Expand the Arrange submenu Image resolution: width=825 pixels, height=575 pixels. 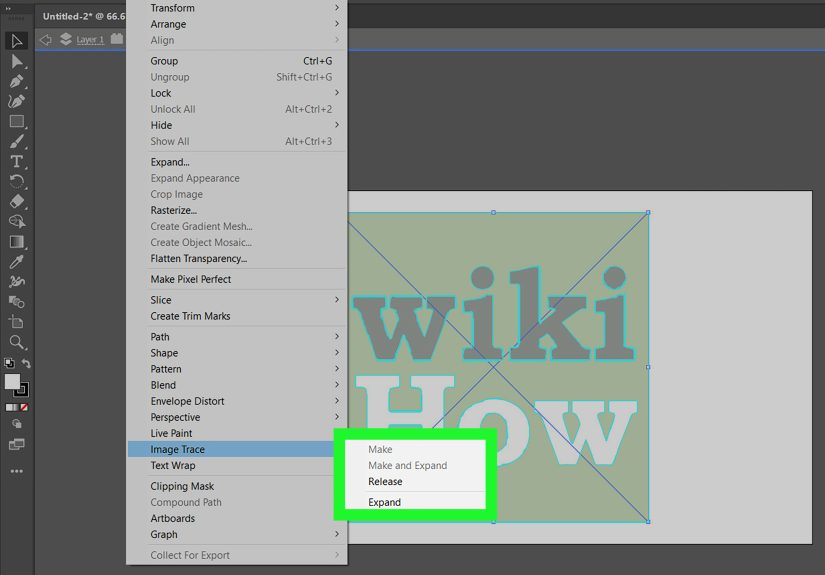(x=237, y=24)
